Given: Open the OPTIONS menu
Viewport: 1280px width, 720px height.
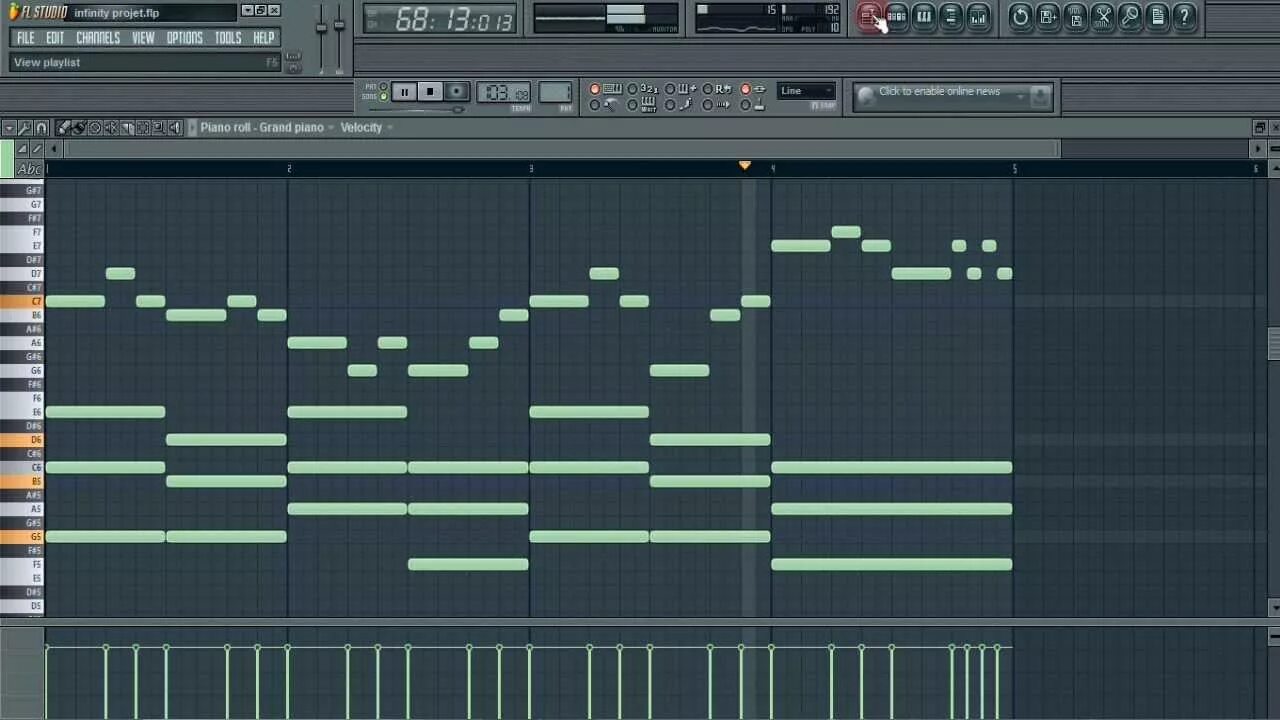Looking at the screenshot, I should tap(184, 38).
